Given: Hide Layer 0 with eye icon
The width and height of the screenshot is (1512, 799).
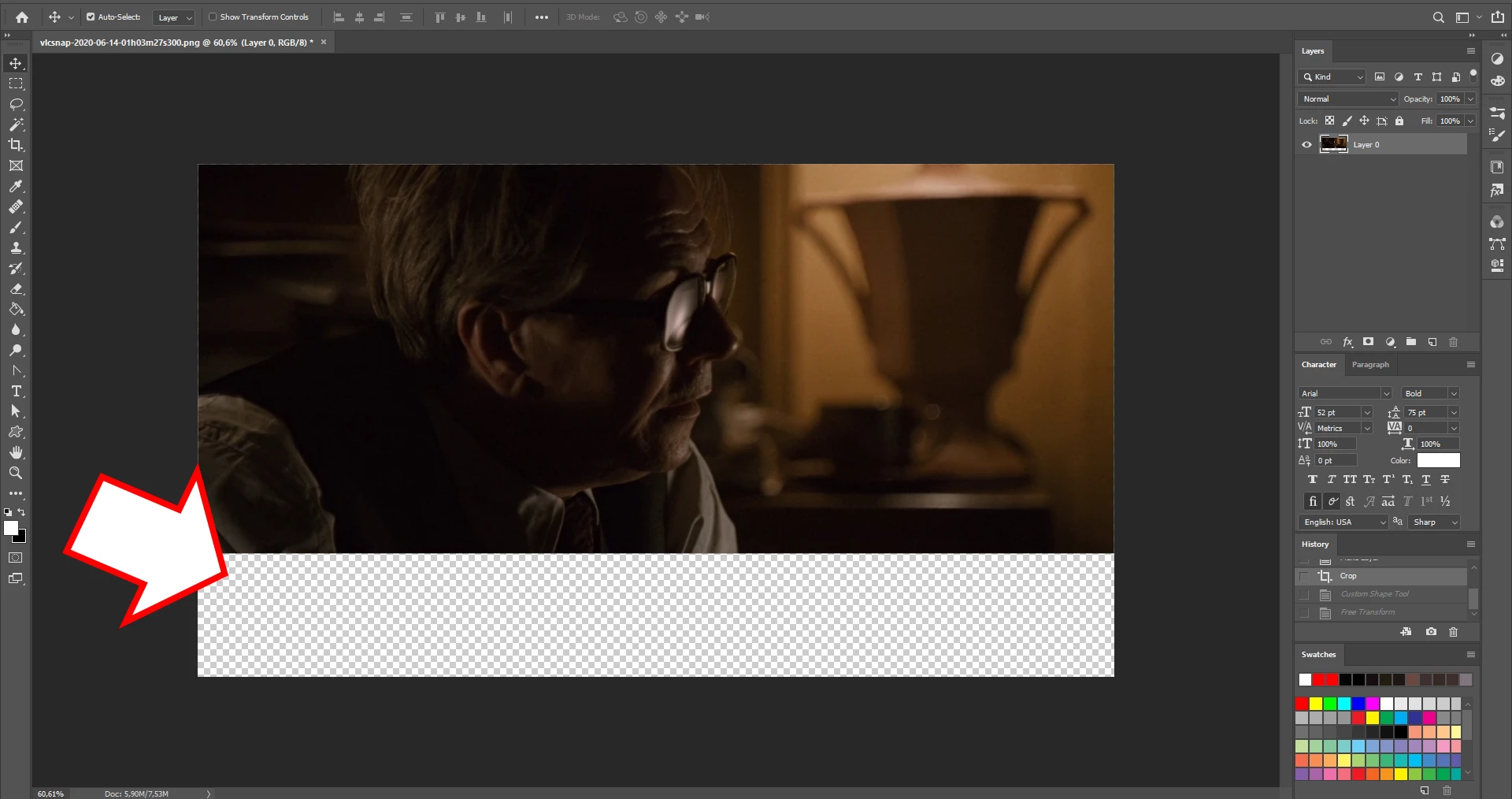Looking at the screenshot, I should point(1306,144).
